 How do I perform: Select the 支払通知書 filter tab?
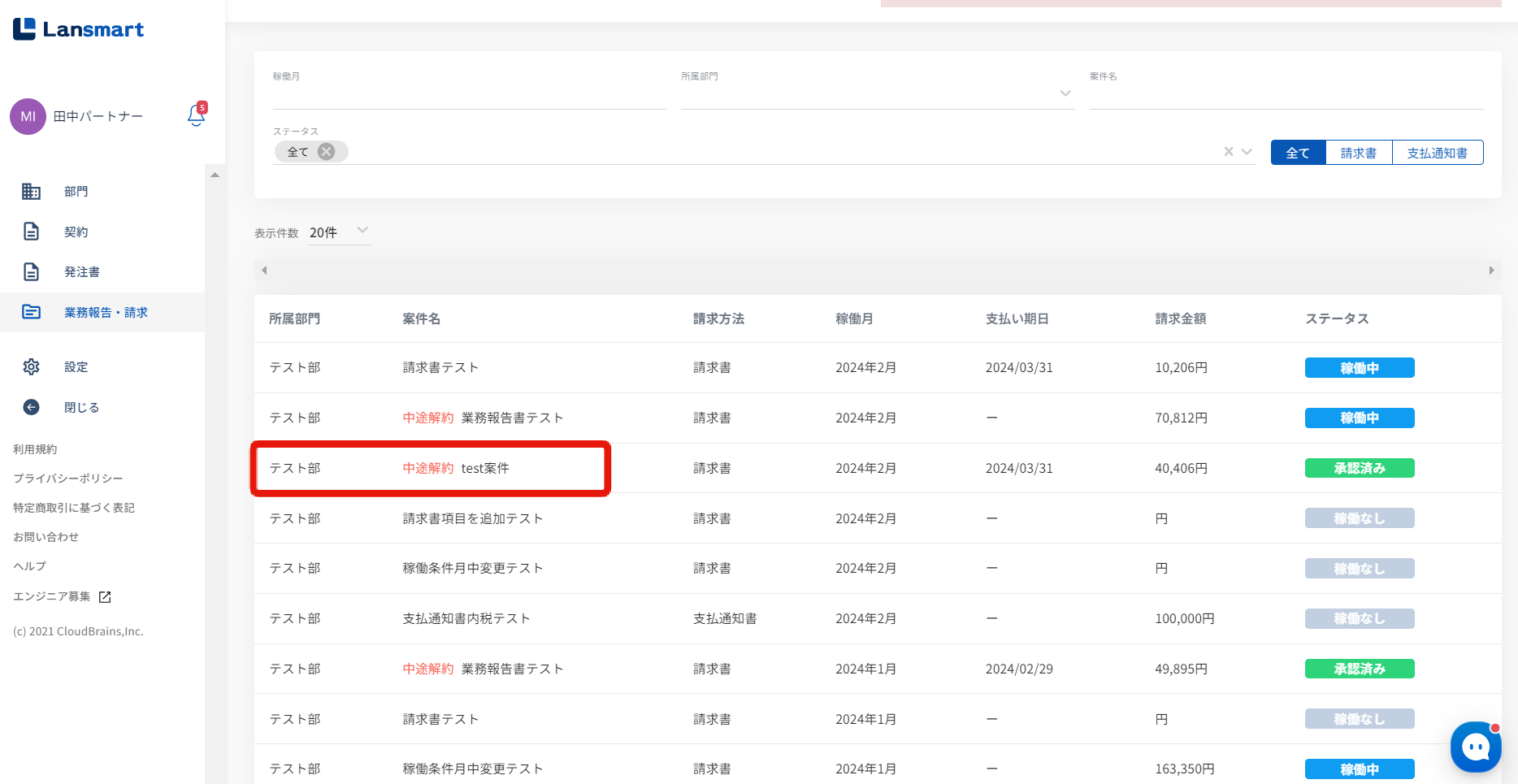(1438, 153)
